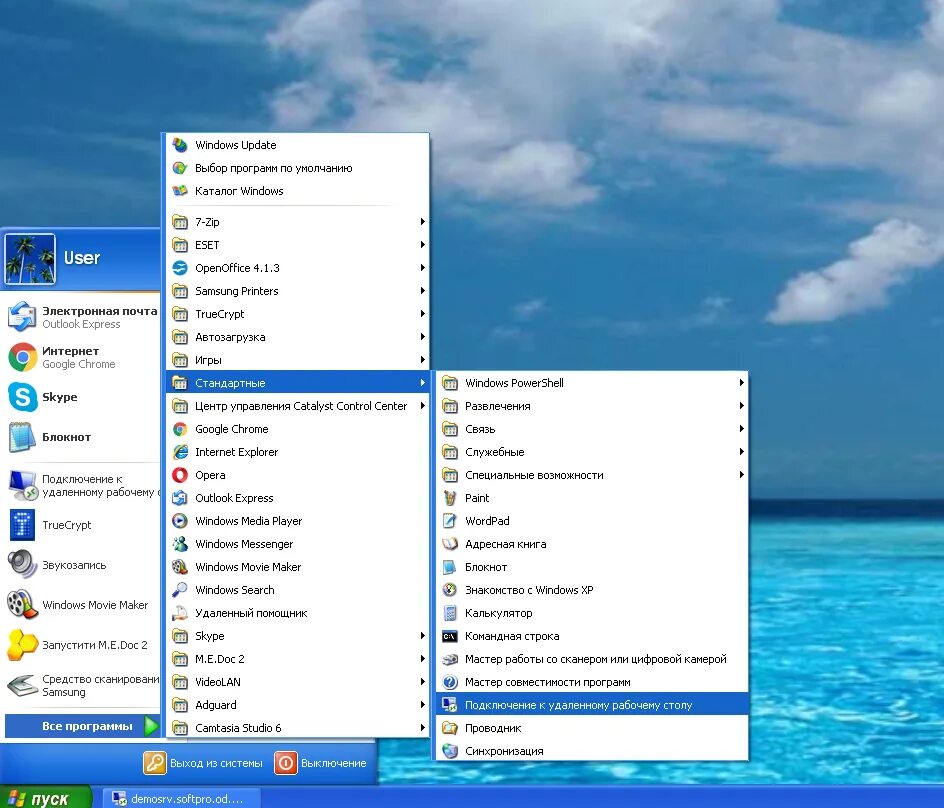Expand the ESET submenu arrow

[x=423, y=244]
